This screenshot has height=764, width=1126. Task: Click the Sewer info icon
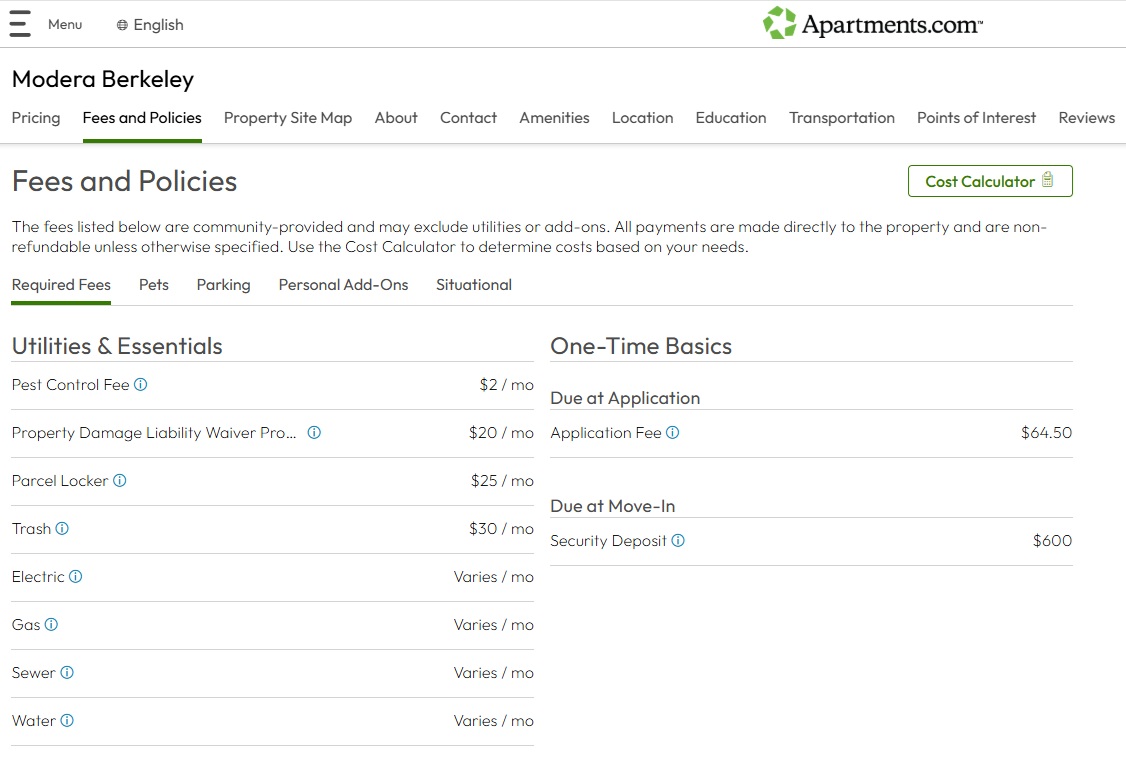[67, 673]
